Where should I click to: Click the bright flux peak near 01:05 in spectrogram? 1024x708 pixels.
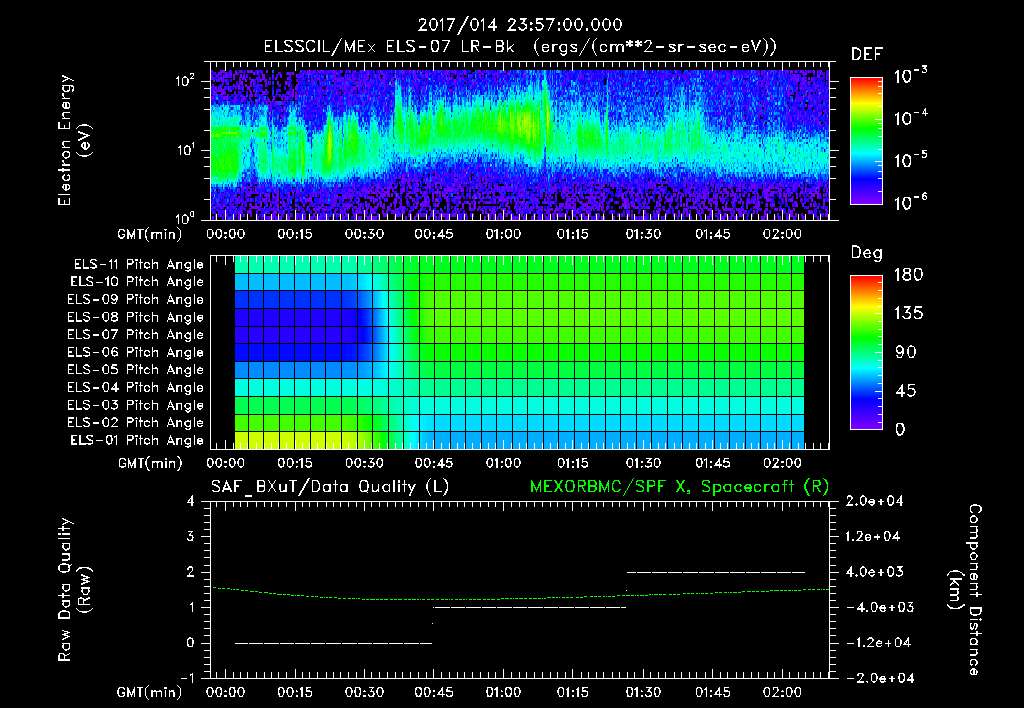526,121
